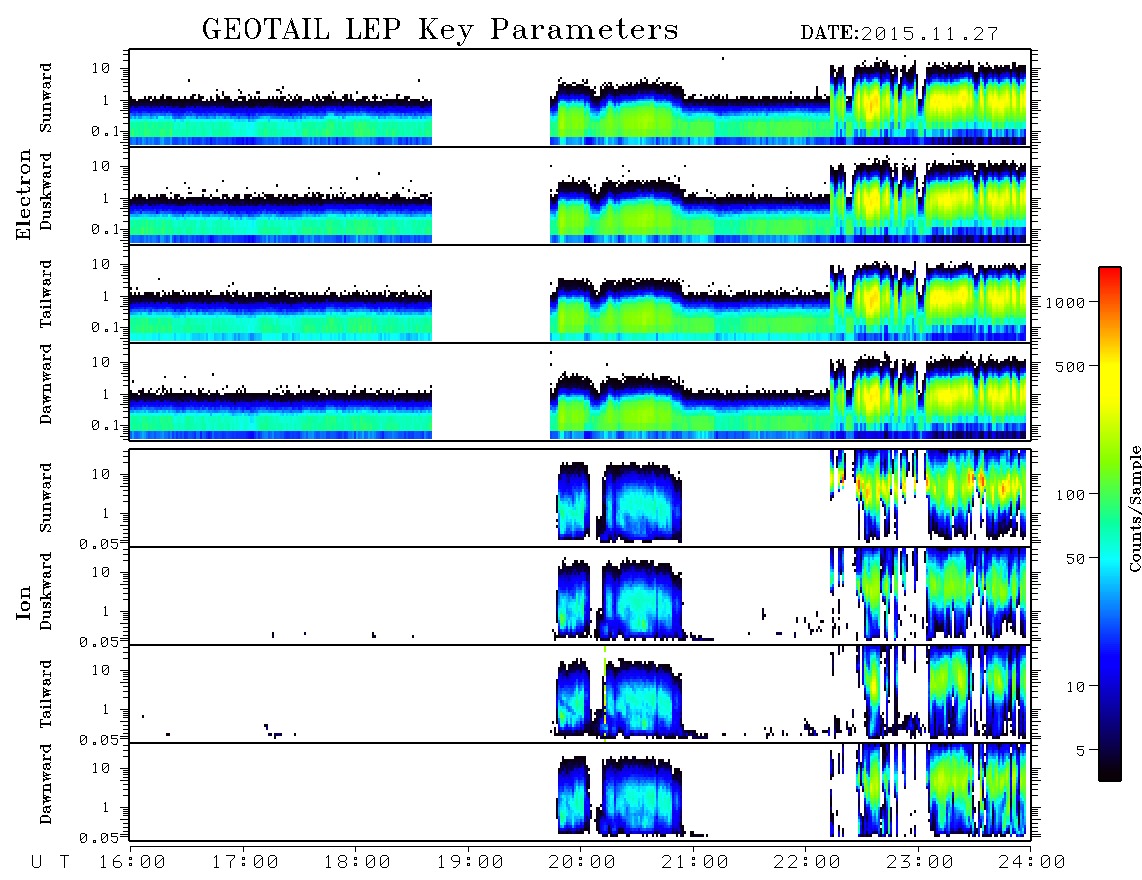Click the title "GEOTAIL LEP Key Parameters"

(x=440, y=31)
